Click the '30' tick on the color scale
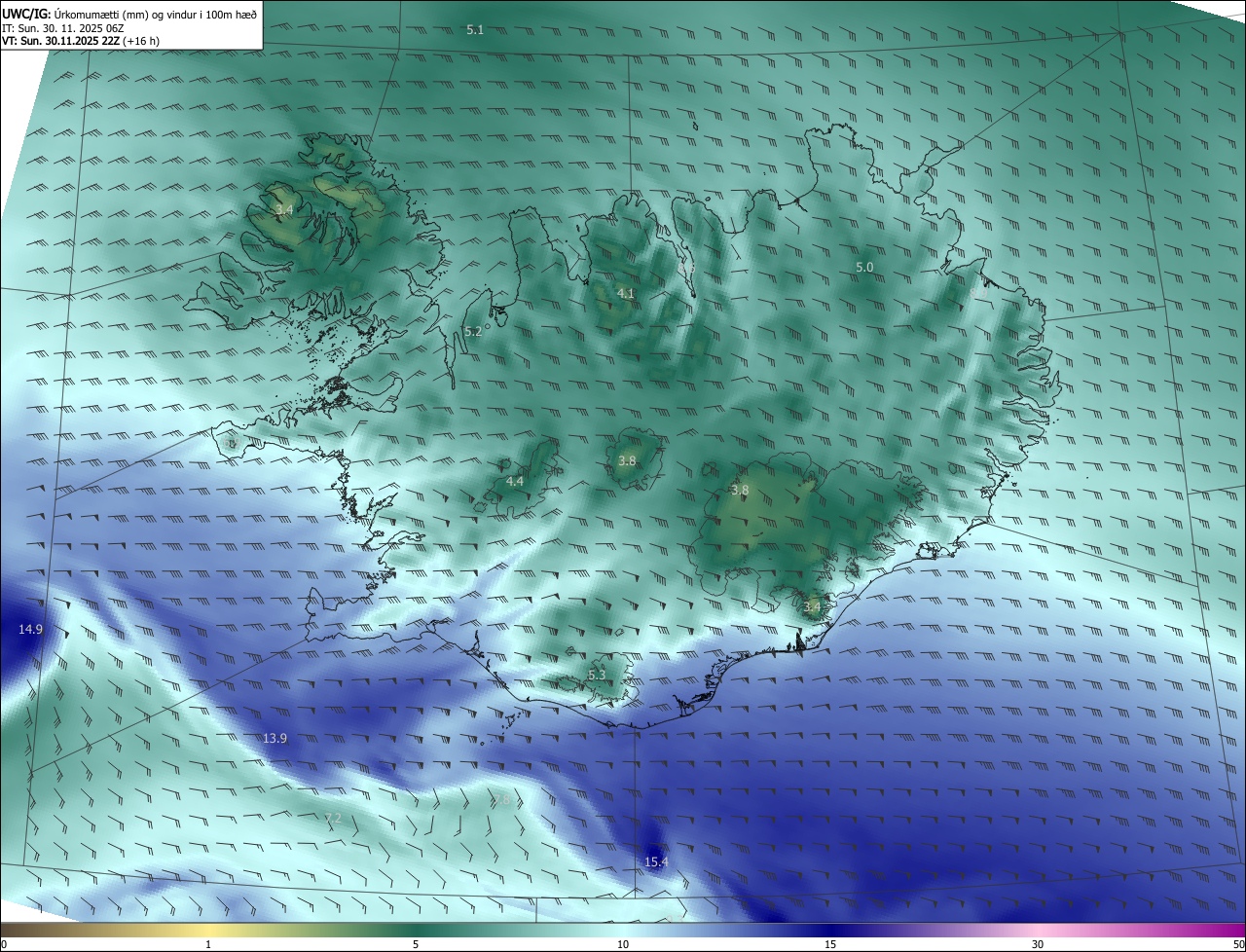1246x952 pixels. [1038, 944]
